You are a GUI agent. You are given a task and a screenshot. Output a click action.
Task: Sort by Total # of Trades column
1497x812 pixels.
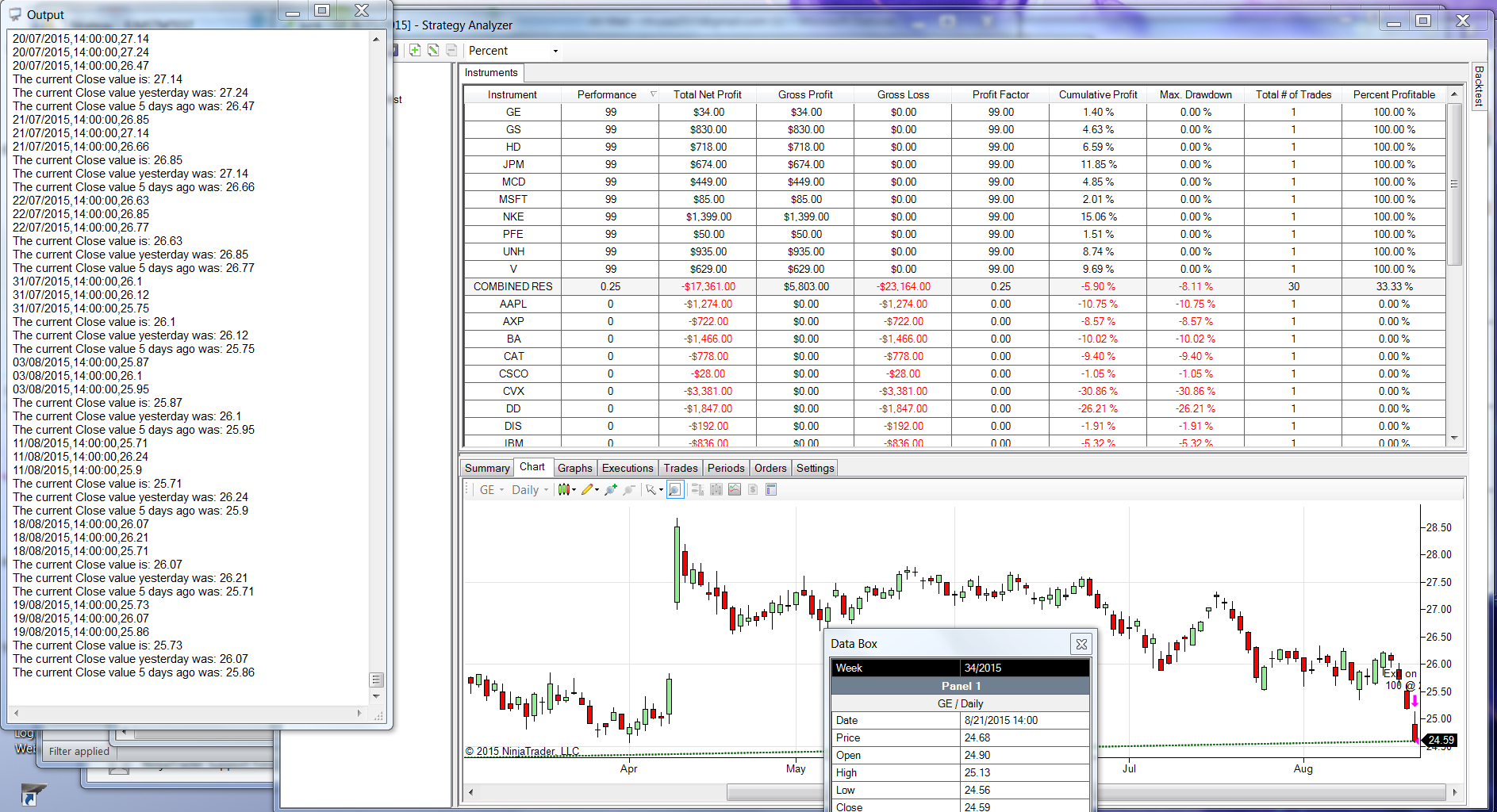click(1293, 94)
